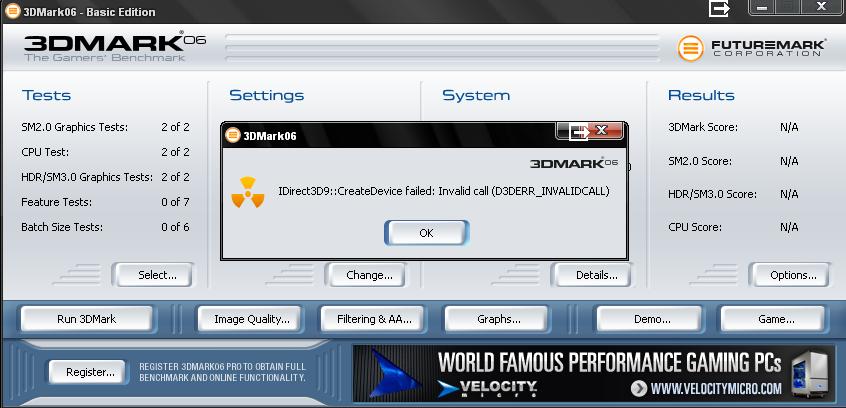The image size is (846, 408).
Task: Click the Register 3DMark06 Pro promo text
Action: (x=222, y=372)
